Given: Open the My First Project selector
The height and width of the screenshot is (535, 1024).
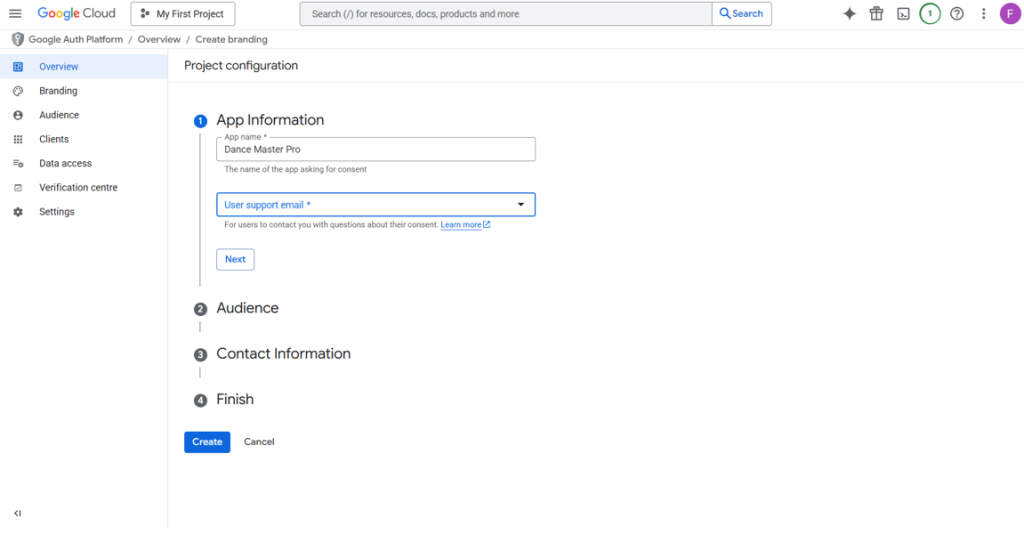Looking at the screenshot, I should click(x=183, y=14).
